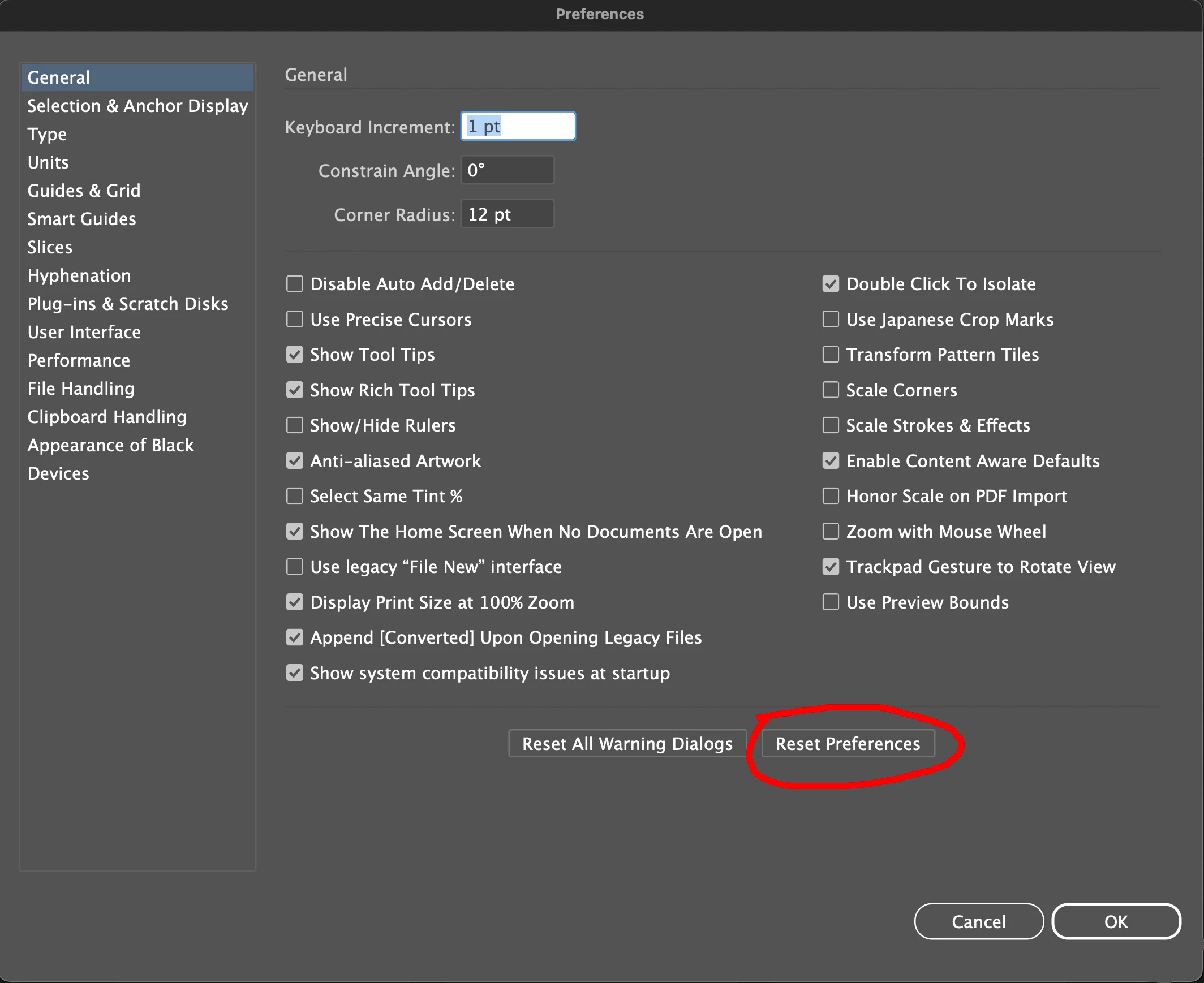Confirm preferences with OK button
Viewport: 1204px width, 983px height.
1115,922
